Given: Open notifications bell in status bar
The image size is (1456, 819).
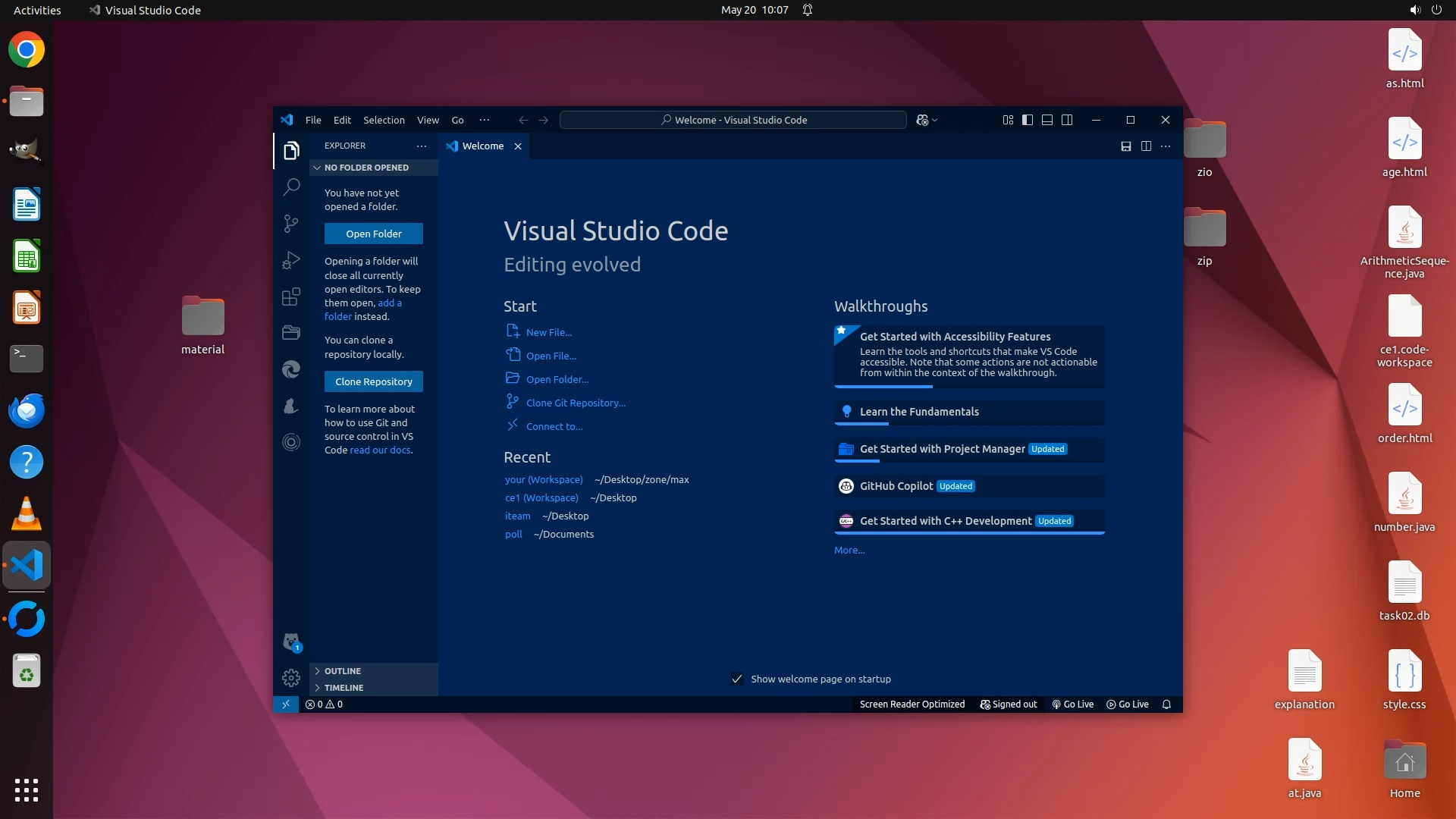Looking at the screenshot, I should tap(1166, 704).
